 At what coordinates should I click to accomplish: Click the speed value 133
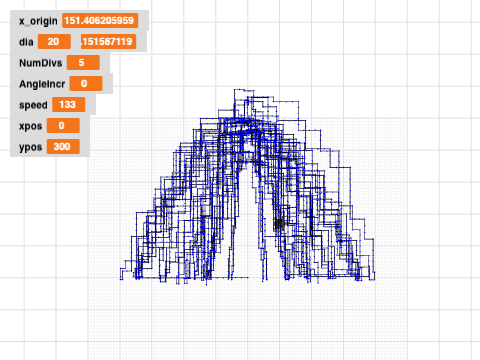[x=68, y=105]
